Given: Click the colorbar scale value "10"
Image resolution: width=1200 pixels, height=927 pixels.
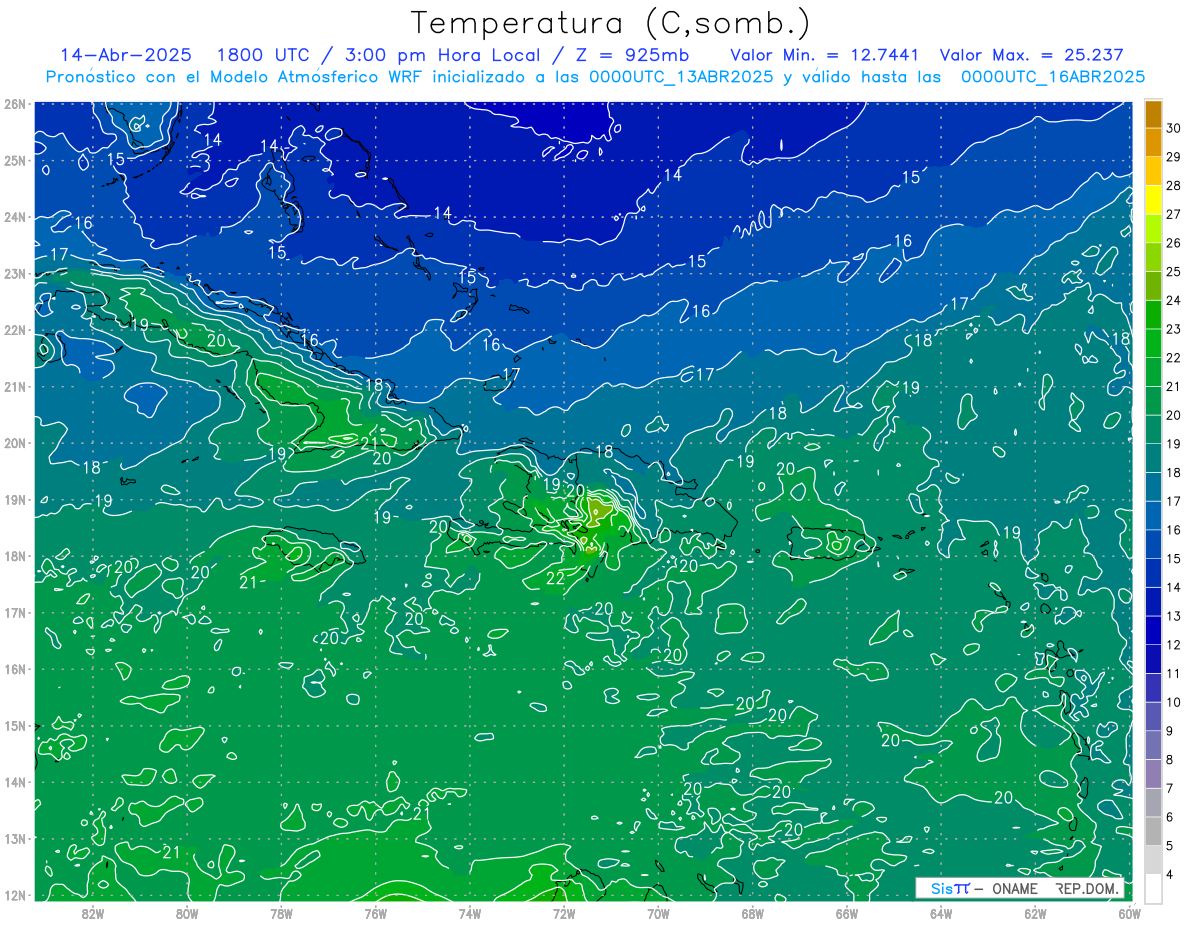Looking at the screenshot, I should 1174,702.
